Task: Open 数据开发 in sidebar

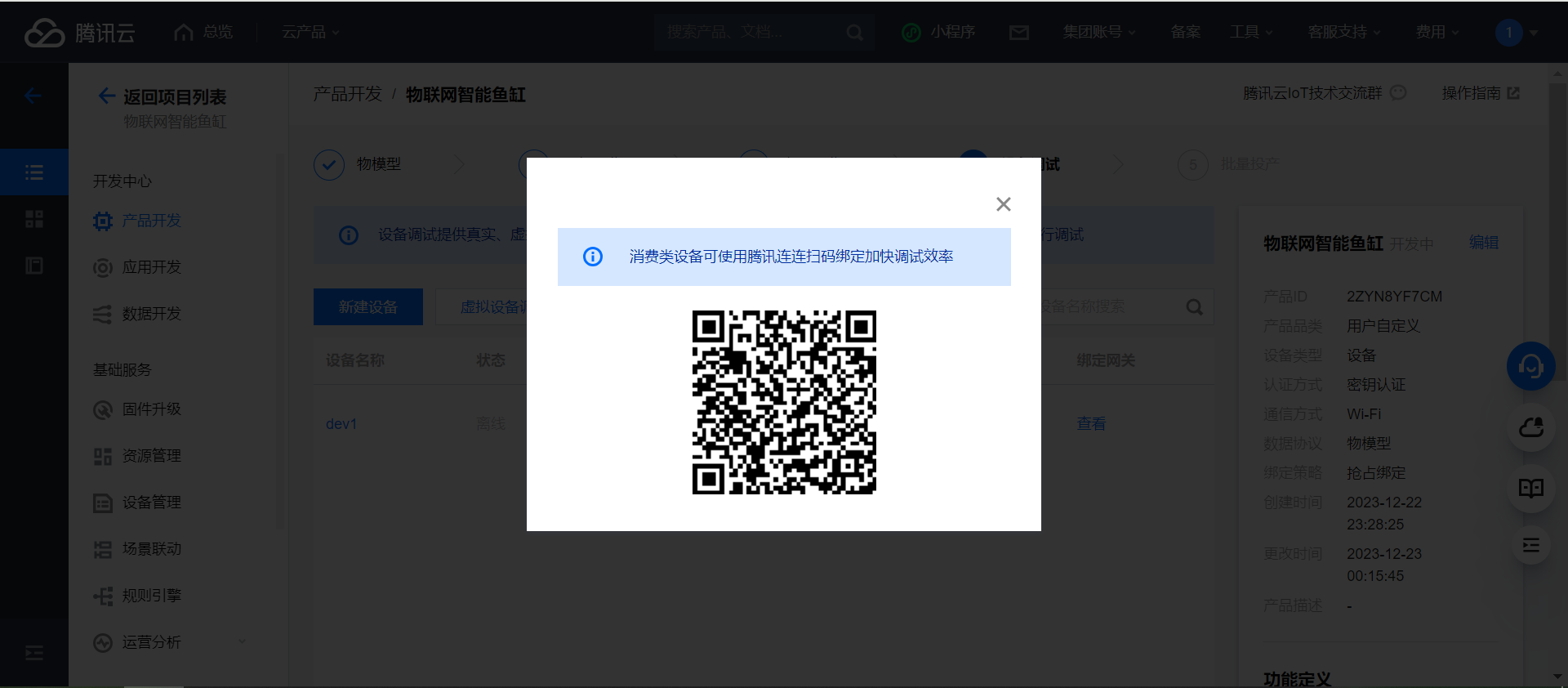Action: tap(152, 314)
